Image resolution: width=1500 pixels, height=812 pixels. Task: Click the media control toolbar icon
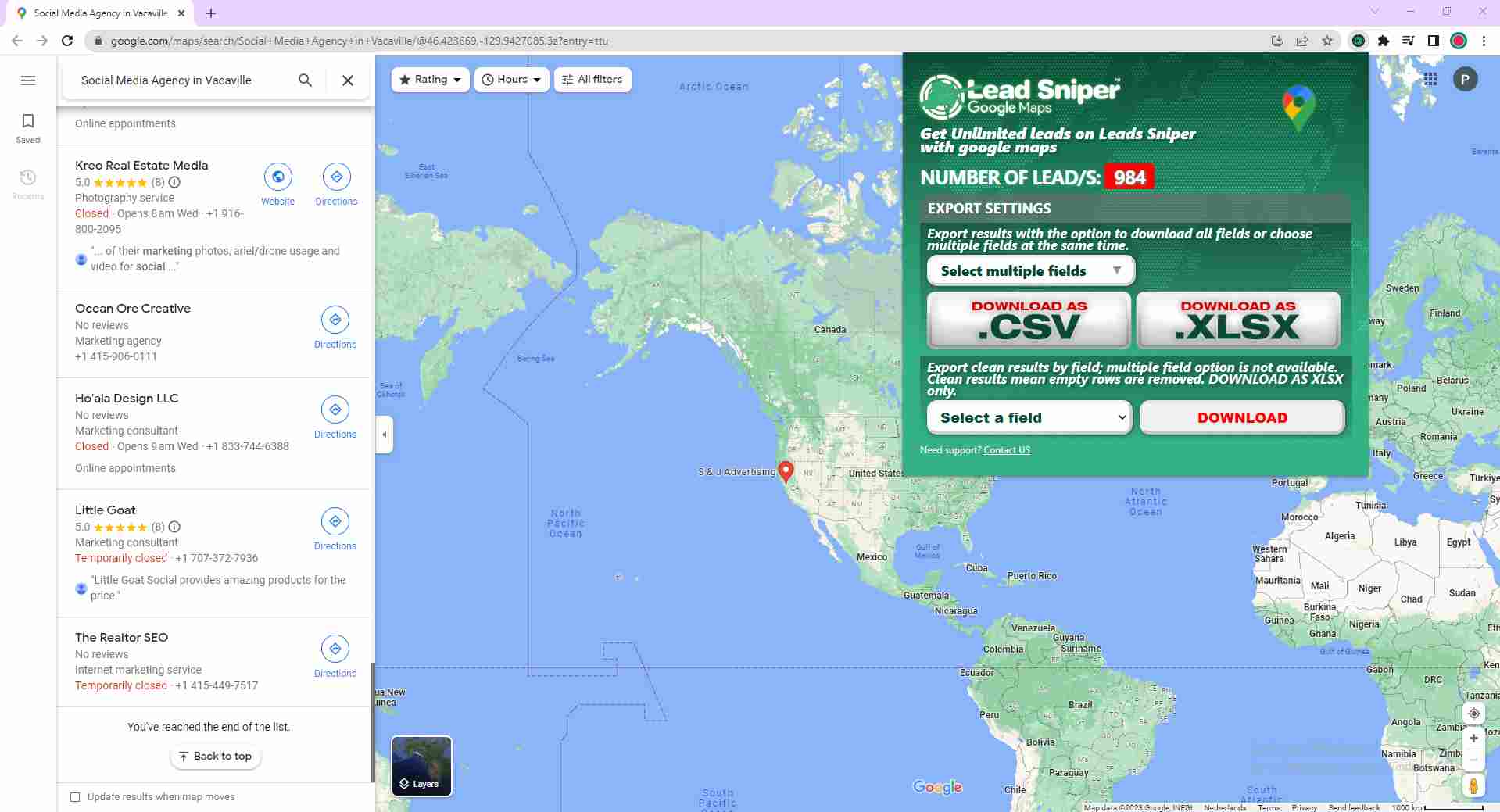point(1409,41)
